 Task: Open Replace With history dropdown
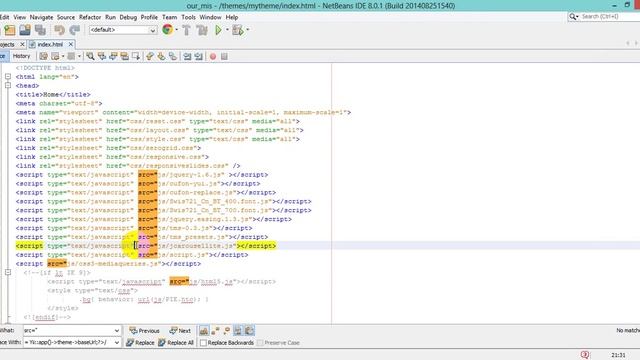click(117, 342)
